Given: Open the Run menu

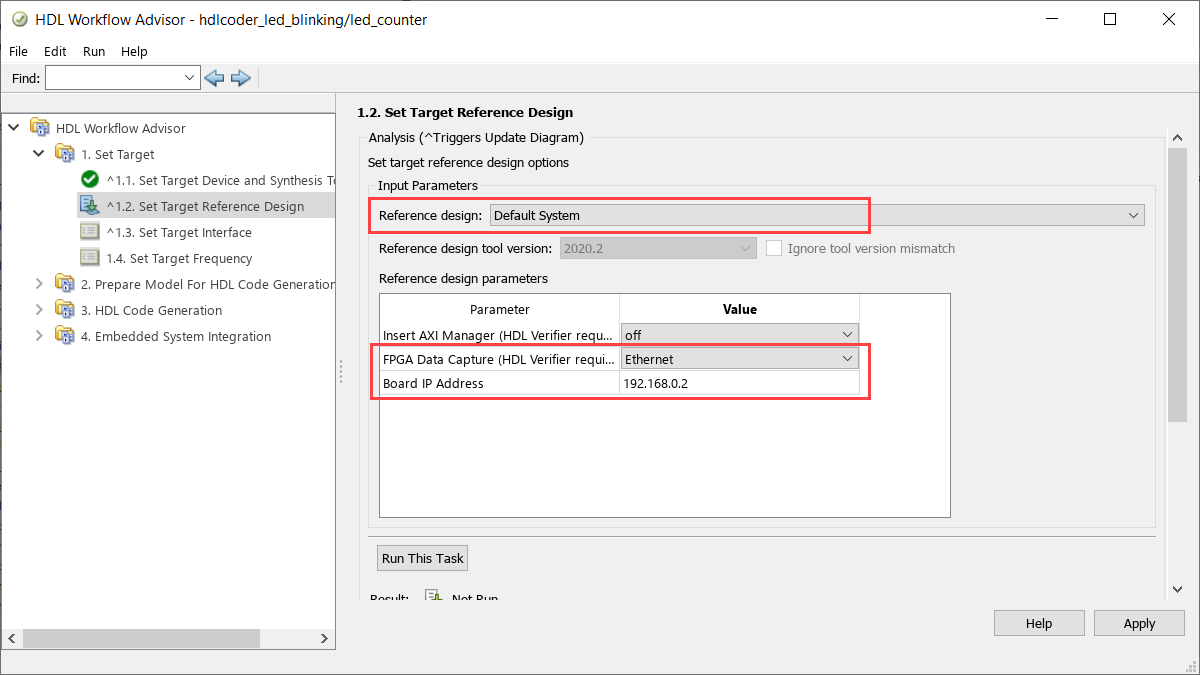Looking at the screenshot, I should click(93, 51).
